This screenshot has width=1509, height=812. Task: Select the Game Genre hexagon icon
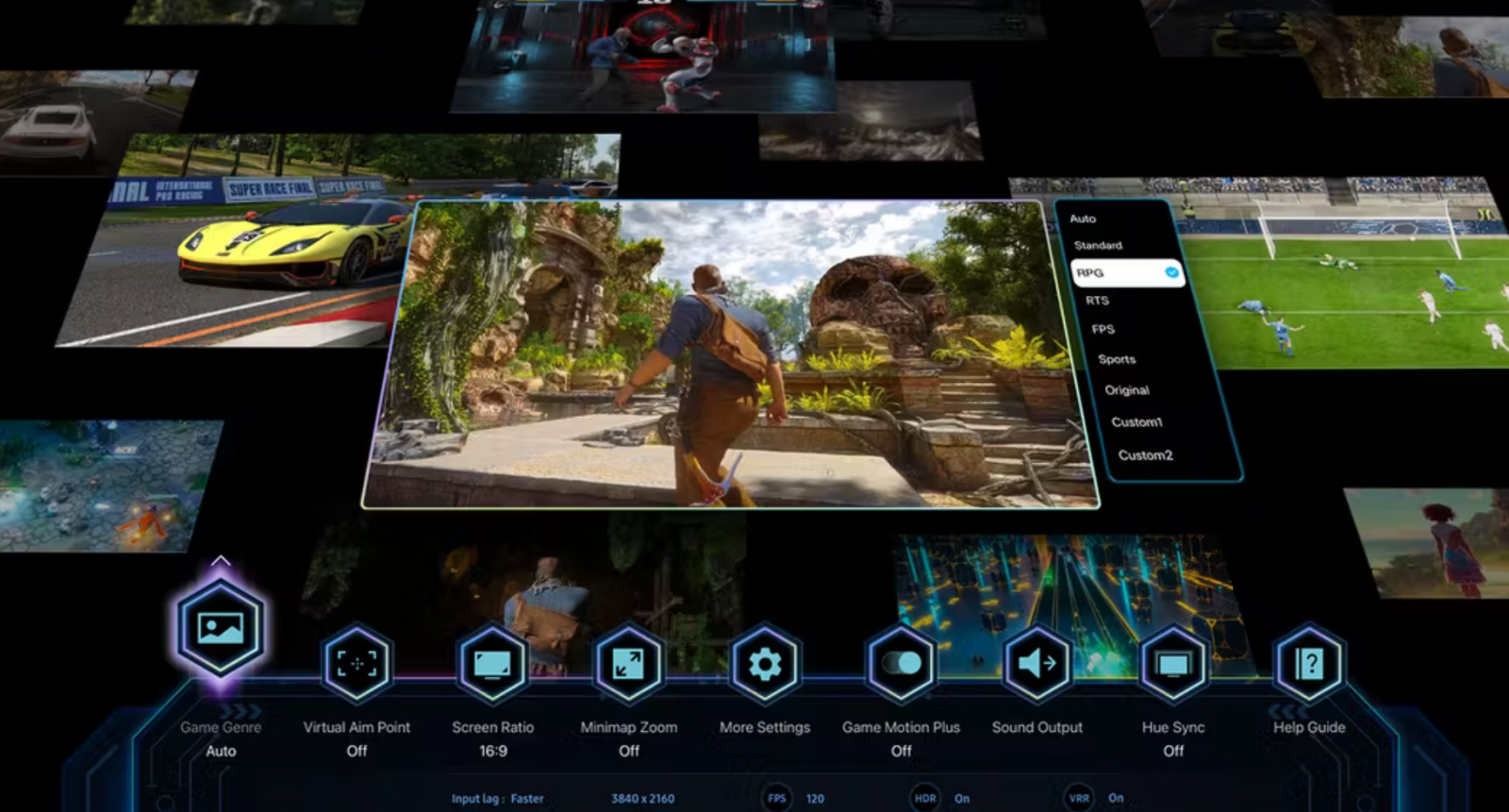point(221,628)
